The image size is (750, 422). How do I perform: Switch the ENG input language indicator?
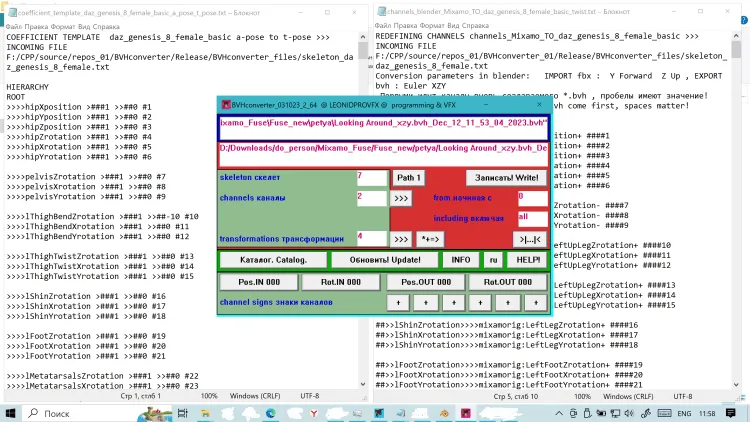click(684, 413)
